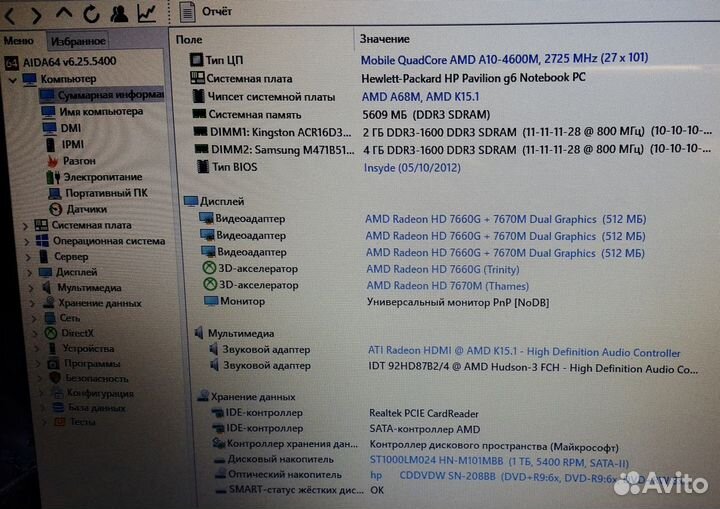720x509 pixels.
Task: Select the Дисплей section header in the report
Action: (x=214, y=201)
